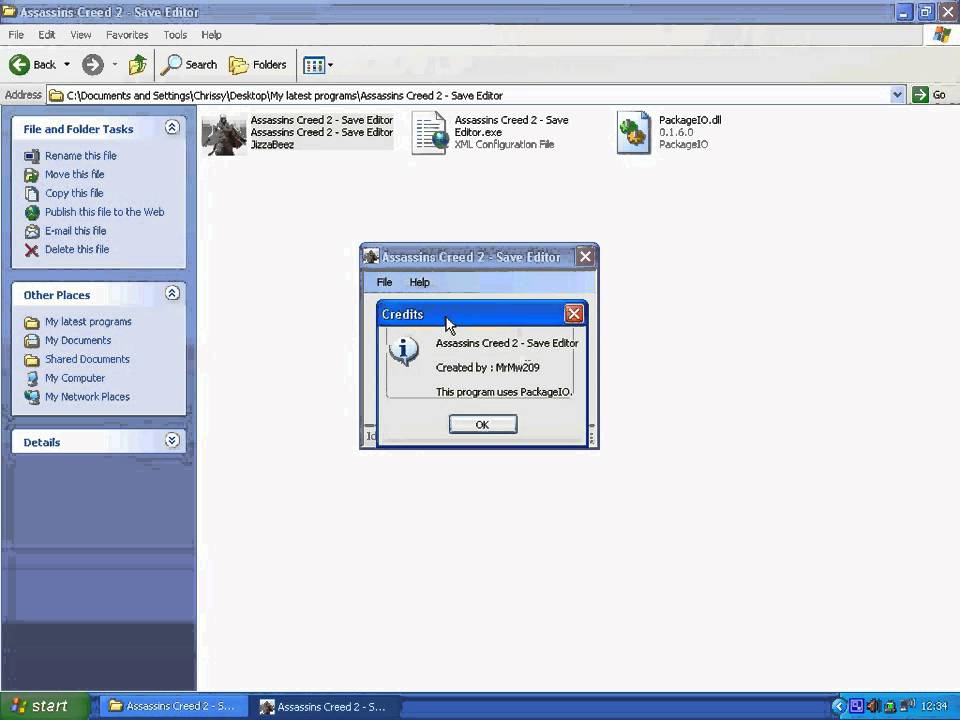Open the Favorites menu

[x=127, y=35]
